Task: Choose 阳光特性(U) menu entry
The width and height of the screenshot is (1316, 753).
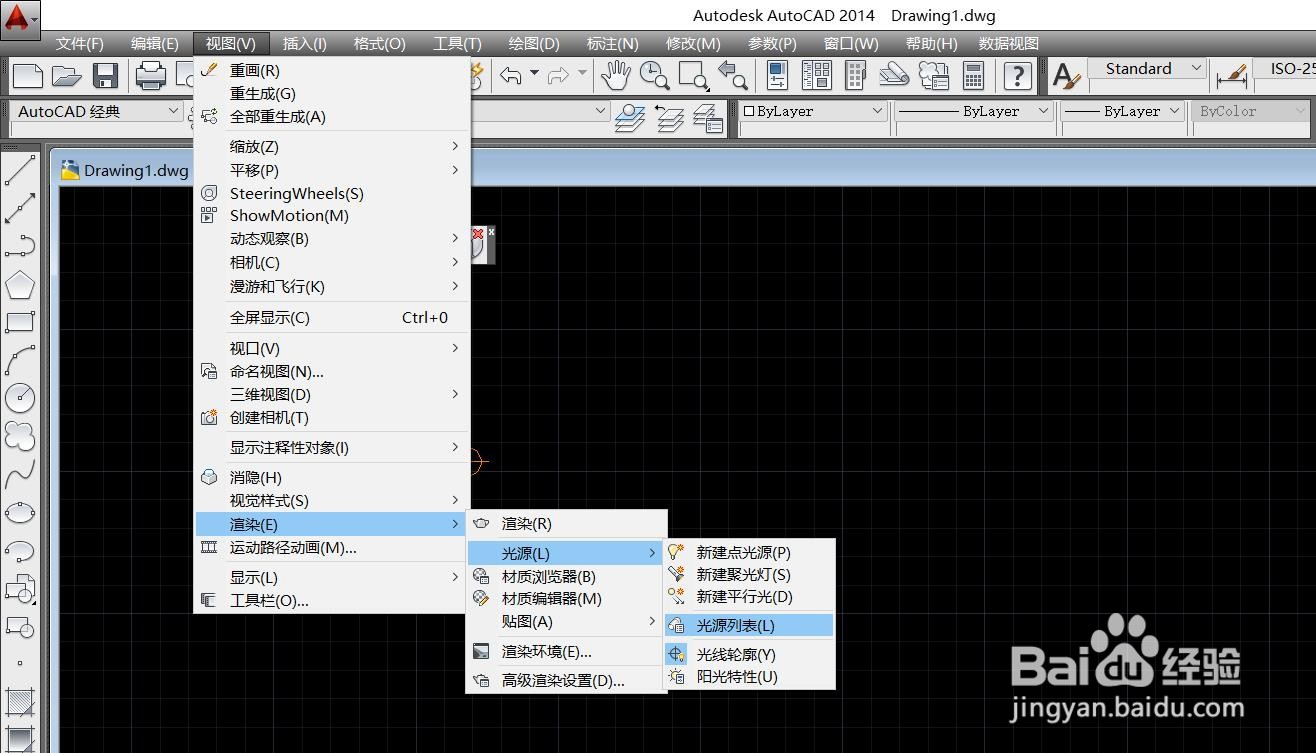Action: [x=749, y=677]
